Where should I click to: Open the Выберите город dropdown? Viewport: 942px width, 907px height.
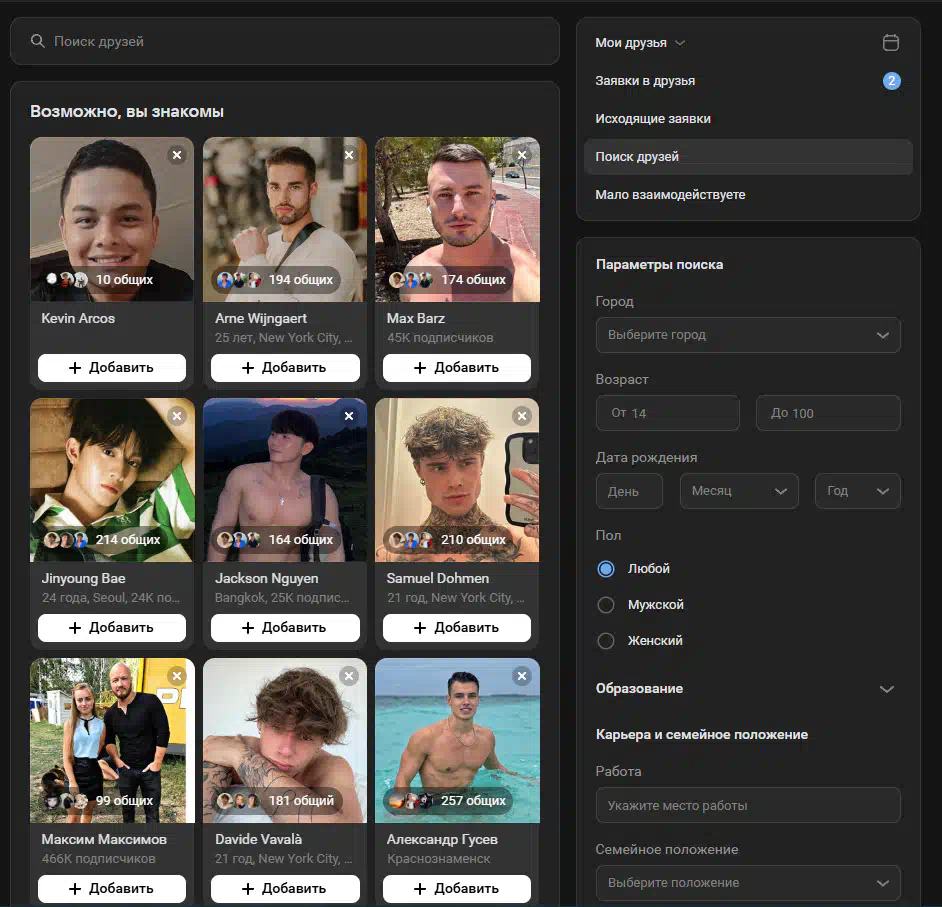tap(748, 335)
